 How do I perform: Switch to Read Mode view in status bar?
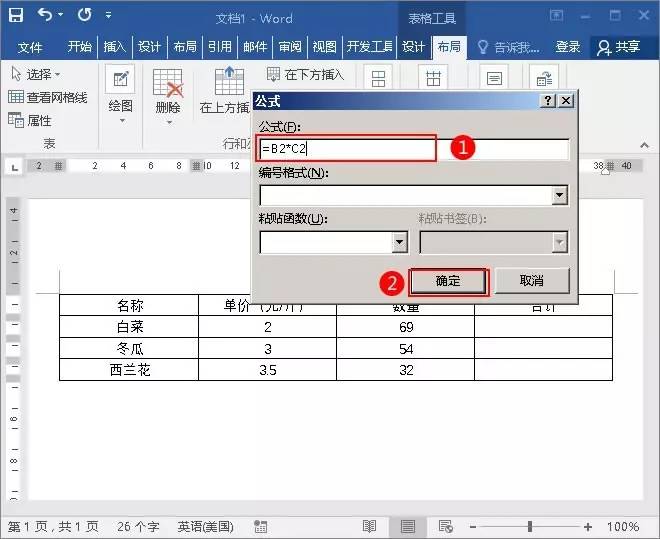tap(369, 526)
